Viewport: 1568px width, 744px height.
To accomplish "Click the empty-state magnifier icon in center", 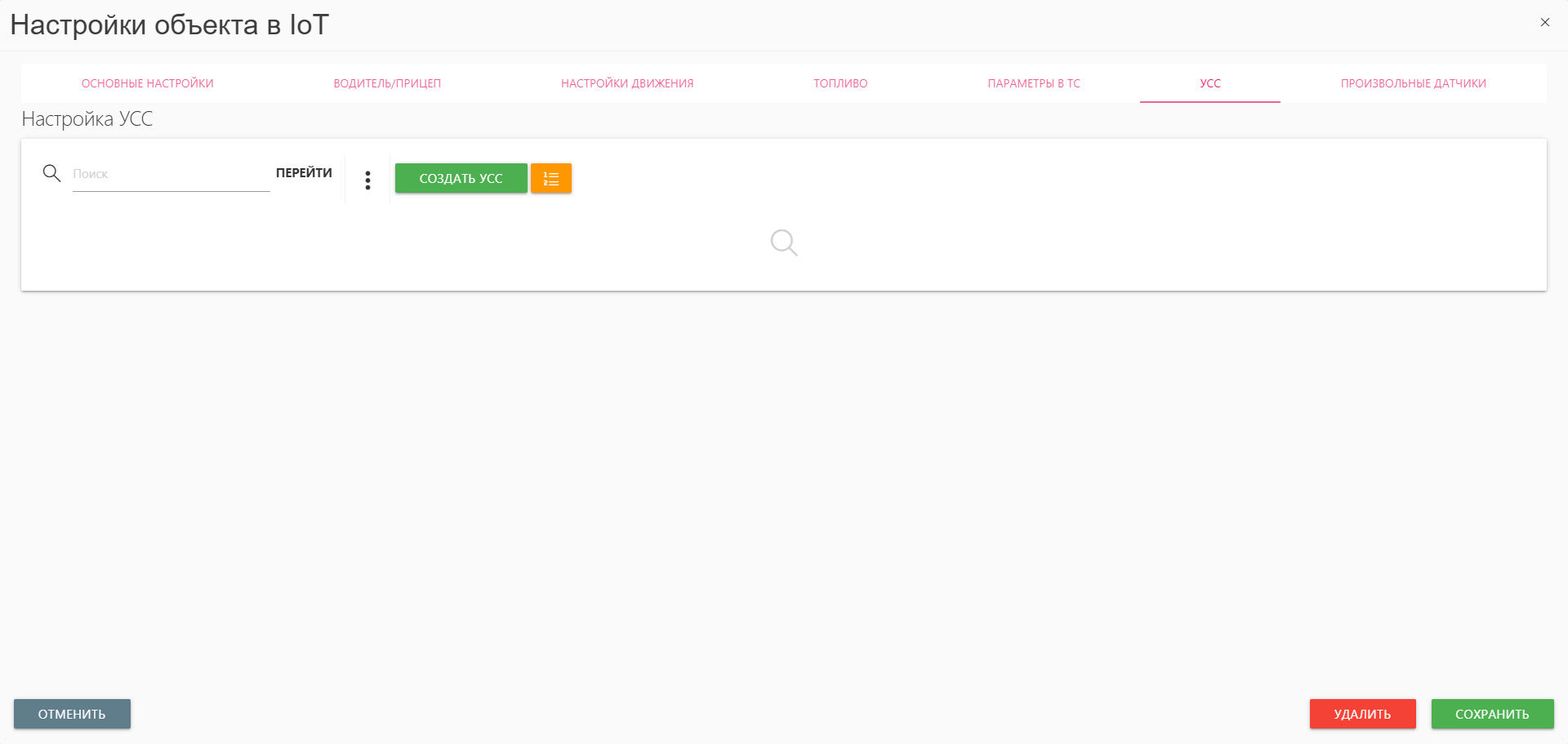I will (x=783, y=243).
